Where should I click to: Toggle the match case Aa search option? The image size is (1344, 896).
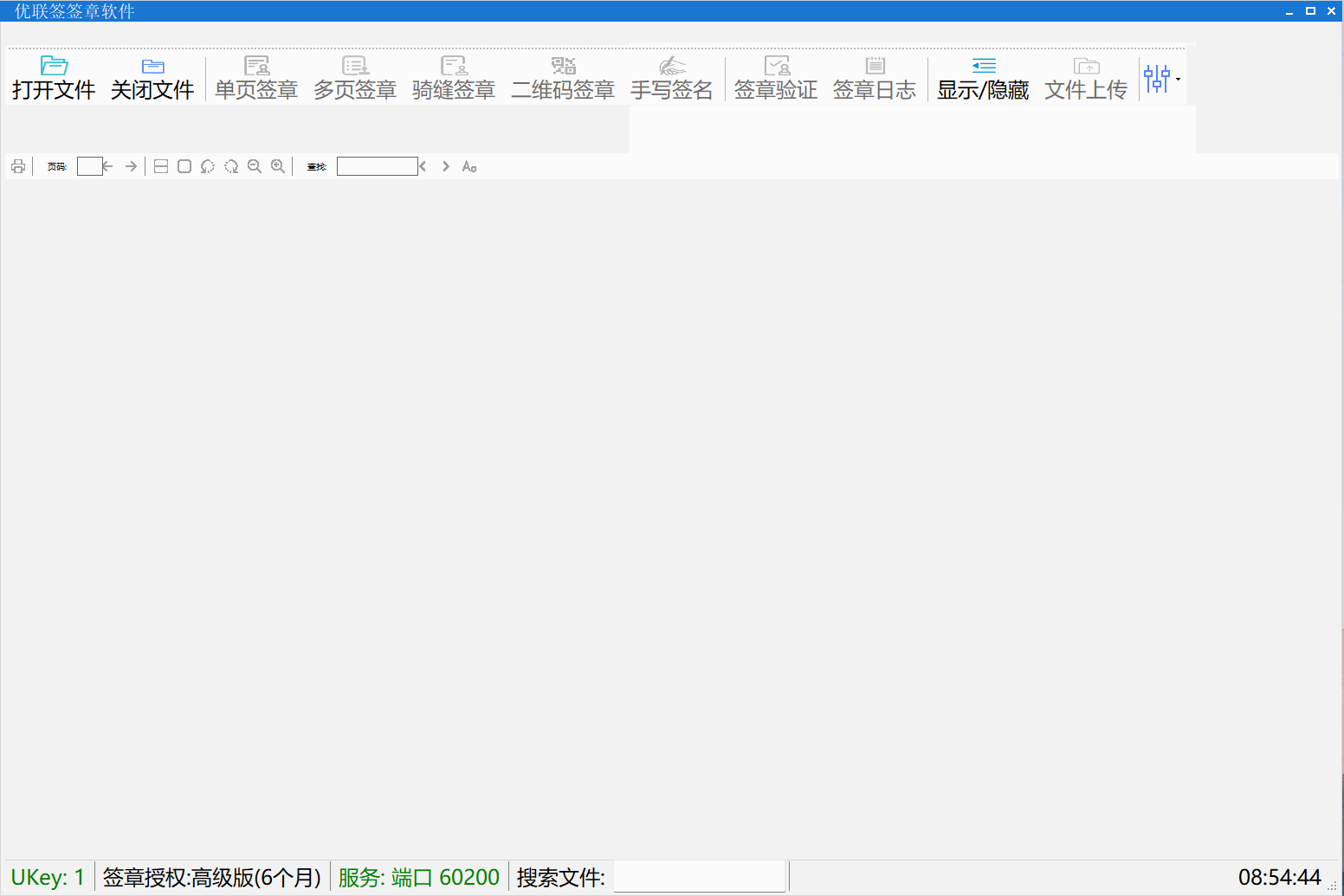point(469,166)
